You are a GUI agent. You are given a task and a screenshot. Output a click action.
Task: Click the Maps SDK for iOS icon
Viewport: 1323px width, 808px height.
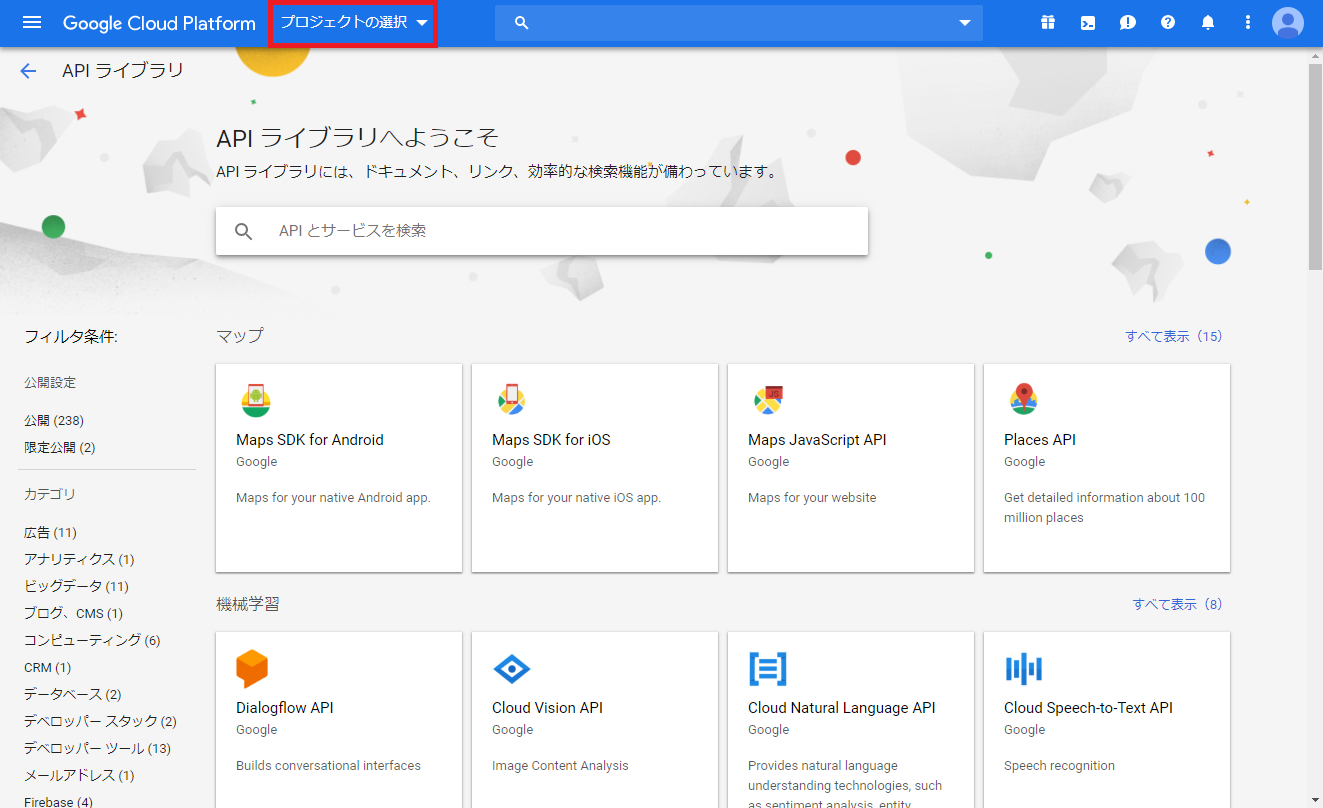click(x=512, y=400)
